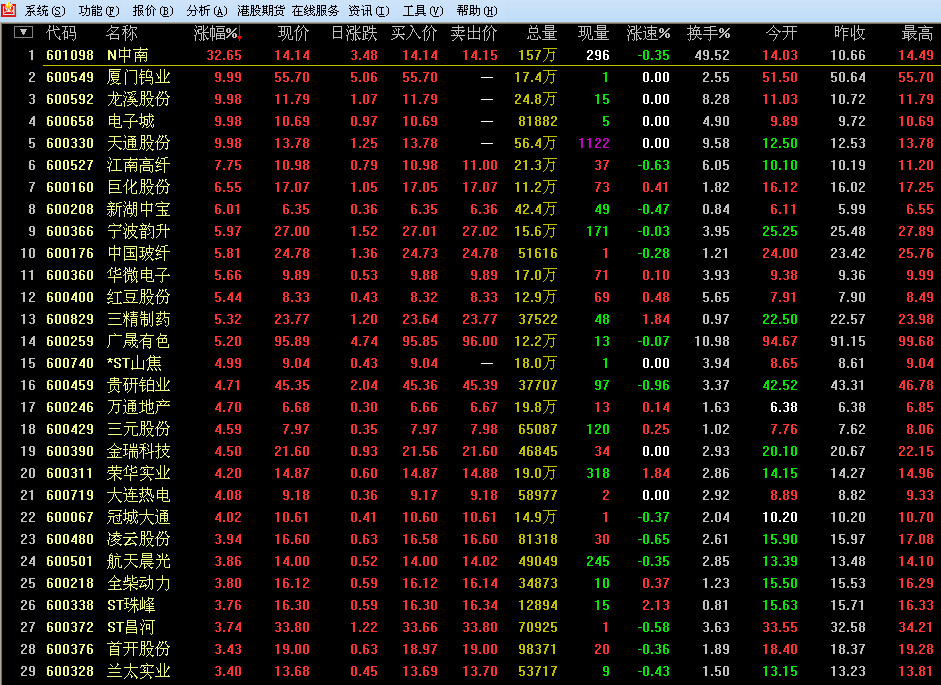Sort by the 最高 column header
Viewport: 941px width, 685px height.
[x=918, y=33]
